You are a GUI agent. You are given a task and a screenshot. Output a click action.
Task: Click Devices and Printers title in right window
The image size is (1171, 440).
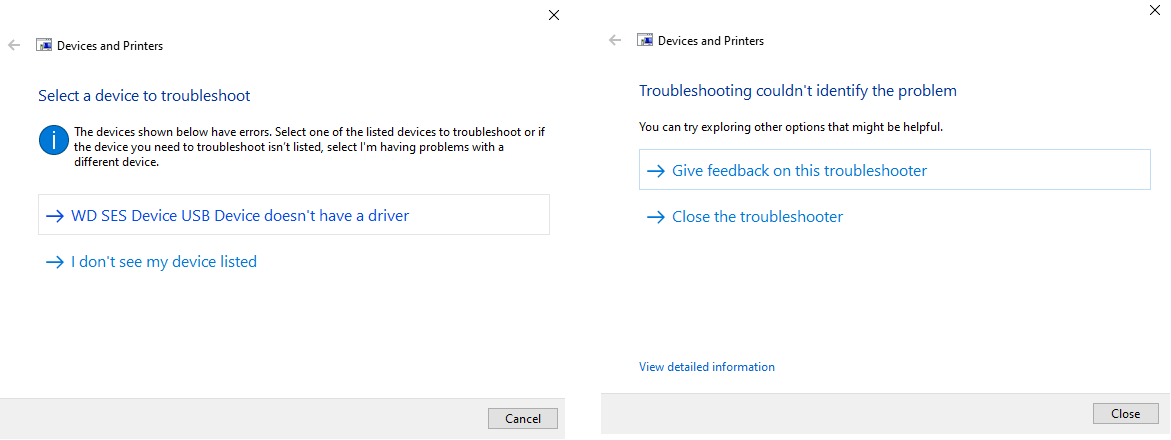click(x=711, y=40)
